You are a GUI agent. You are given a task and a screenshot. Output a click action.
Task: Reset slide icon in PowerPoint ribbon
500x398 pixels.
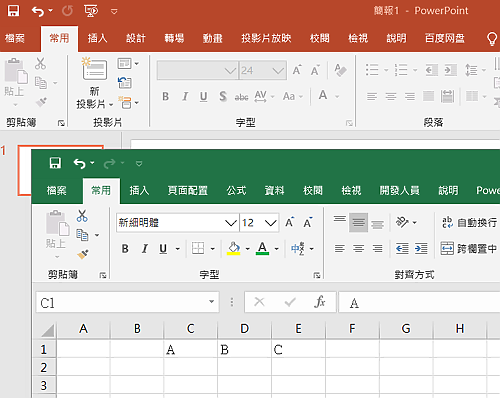(x=125, y=83)
